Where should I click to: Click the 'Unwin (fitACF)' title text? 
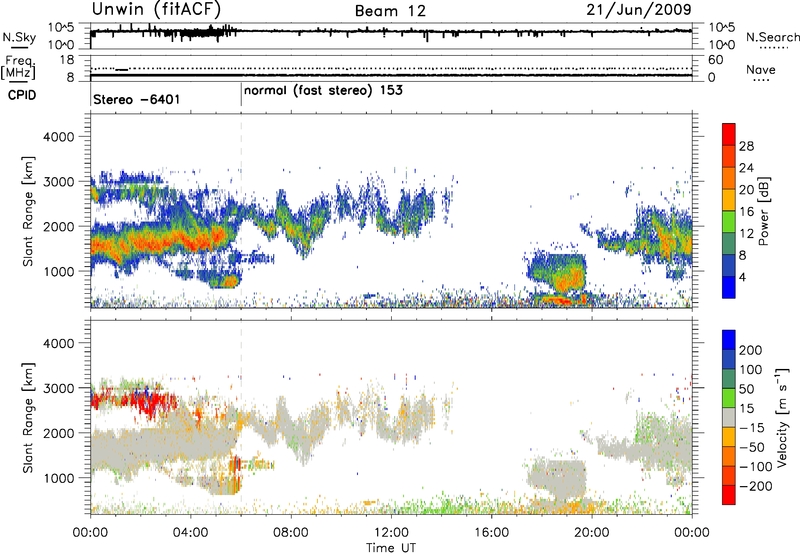tap(156, 10)
